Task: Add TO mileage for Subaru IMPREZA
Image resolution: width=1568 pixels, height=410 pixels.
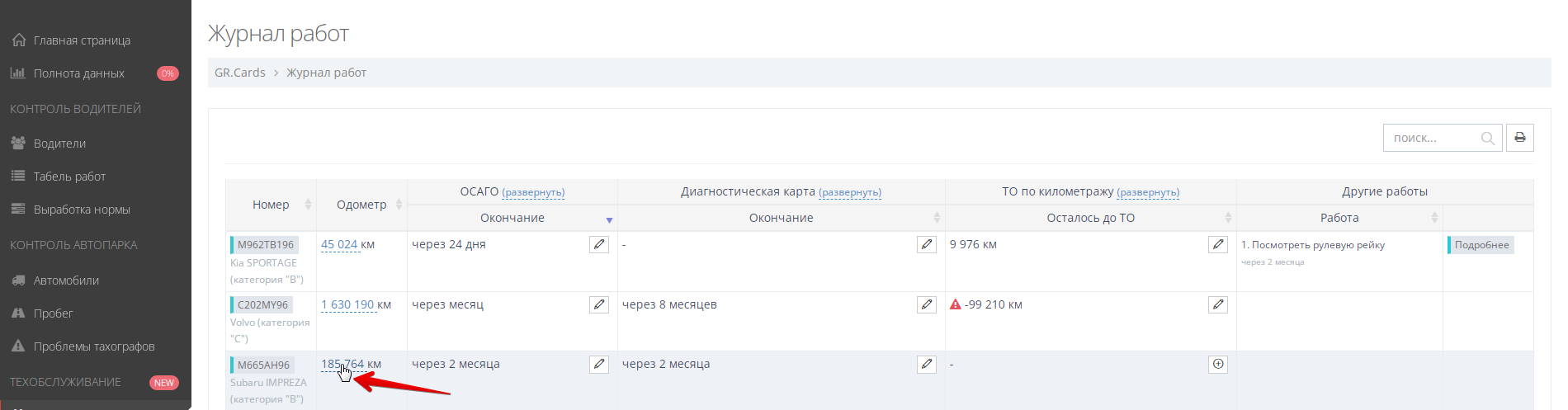Action: tap(1218, 365)
